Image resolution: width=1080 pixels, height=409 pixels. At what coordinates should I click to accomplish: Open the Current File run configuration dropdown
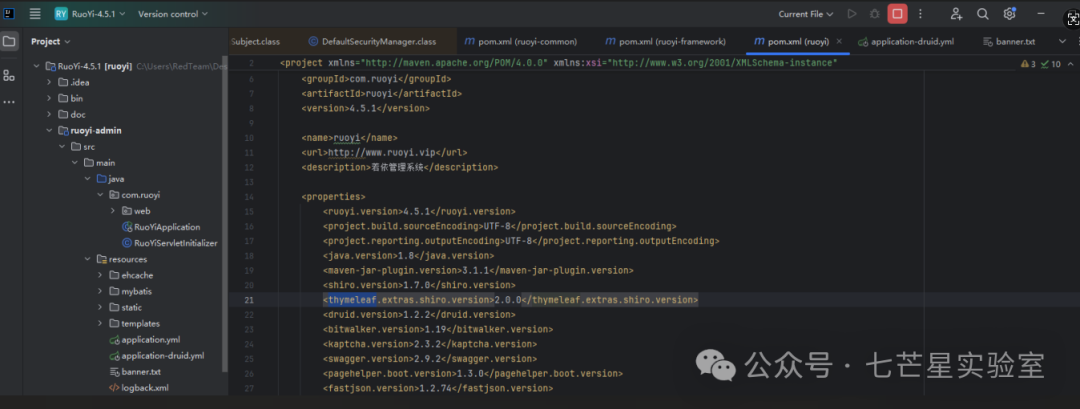[x=806, y=14]
